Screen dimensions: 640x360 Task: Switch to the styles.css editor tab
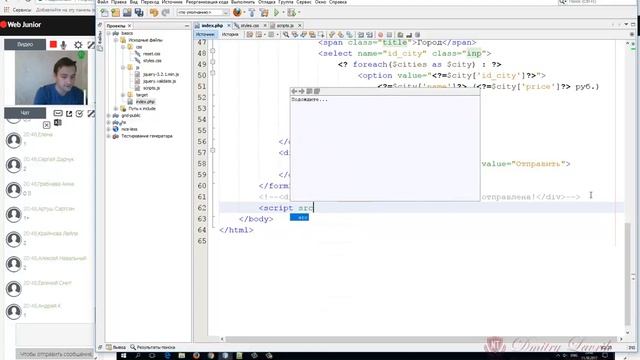249,25
